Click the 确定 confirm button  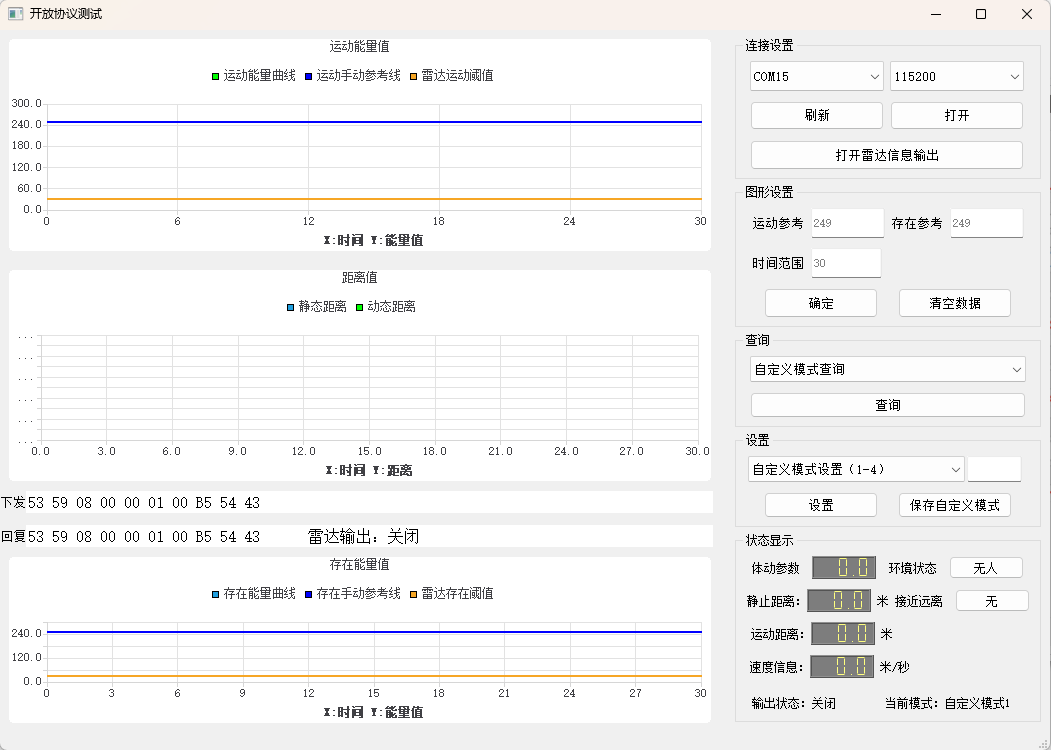[820, 303]
